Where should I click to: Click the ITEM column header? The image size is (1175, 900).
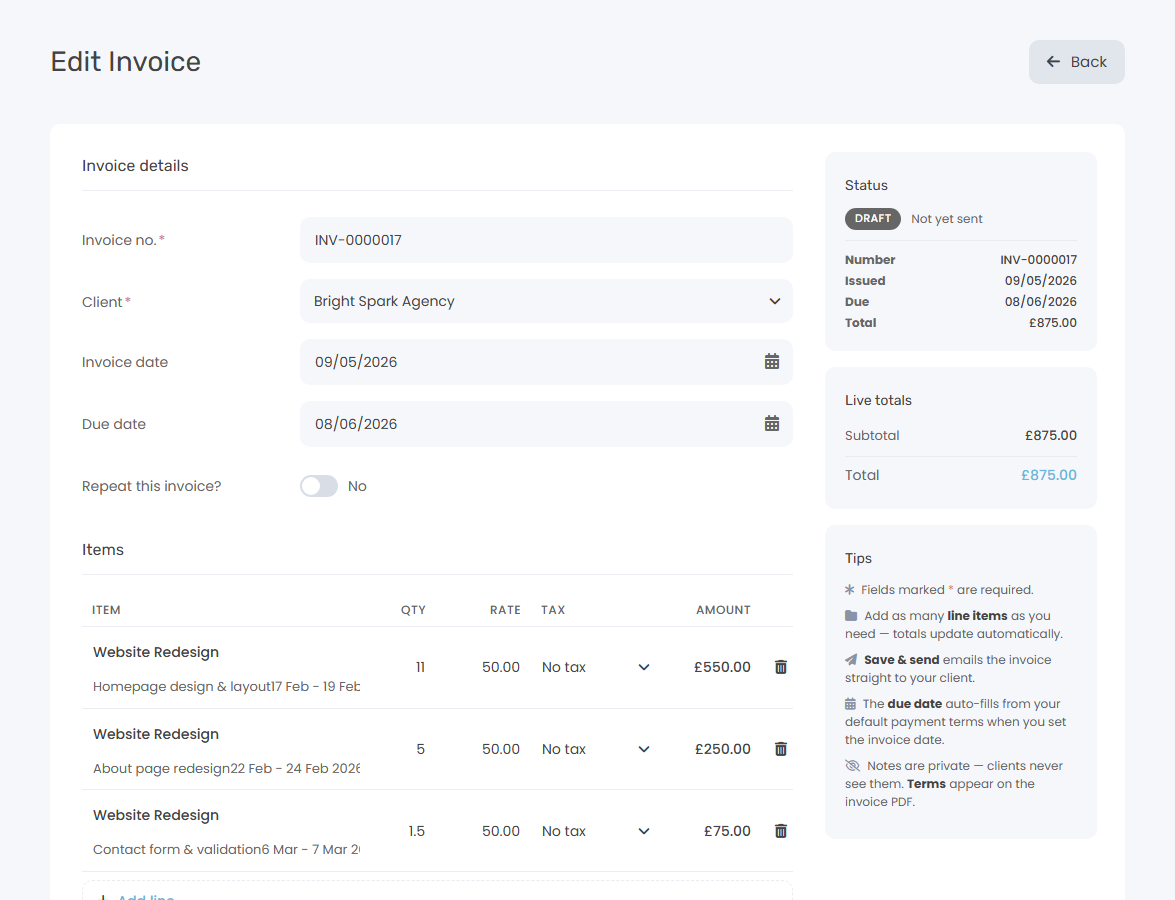pyautogui.click(x=106, y=610)
